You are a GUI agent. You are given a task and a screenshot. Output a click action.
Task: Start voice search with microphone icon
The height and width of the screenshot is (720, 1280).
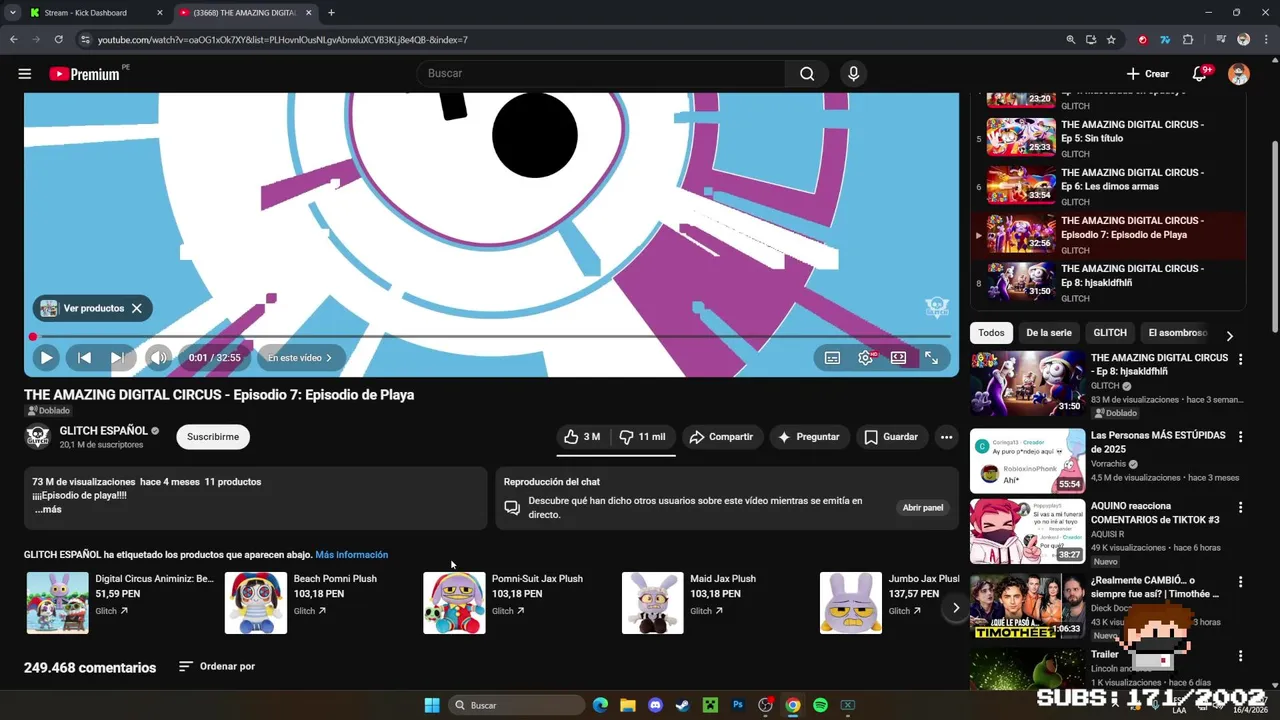853,74
